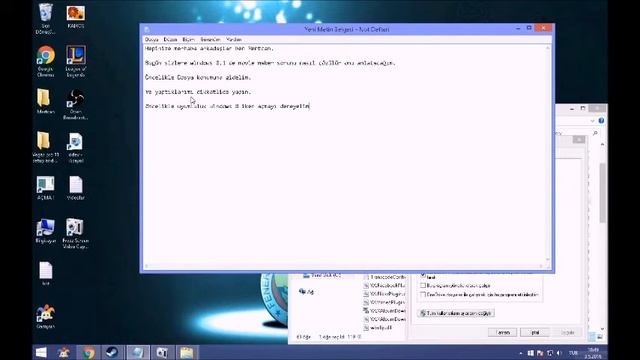Click the Windows Start button
The height and width of the screenshot is (360, 640).
pyautogui.click(x=41, y=352)
